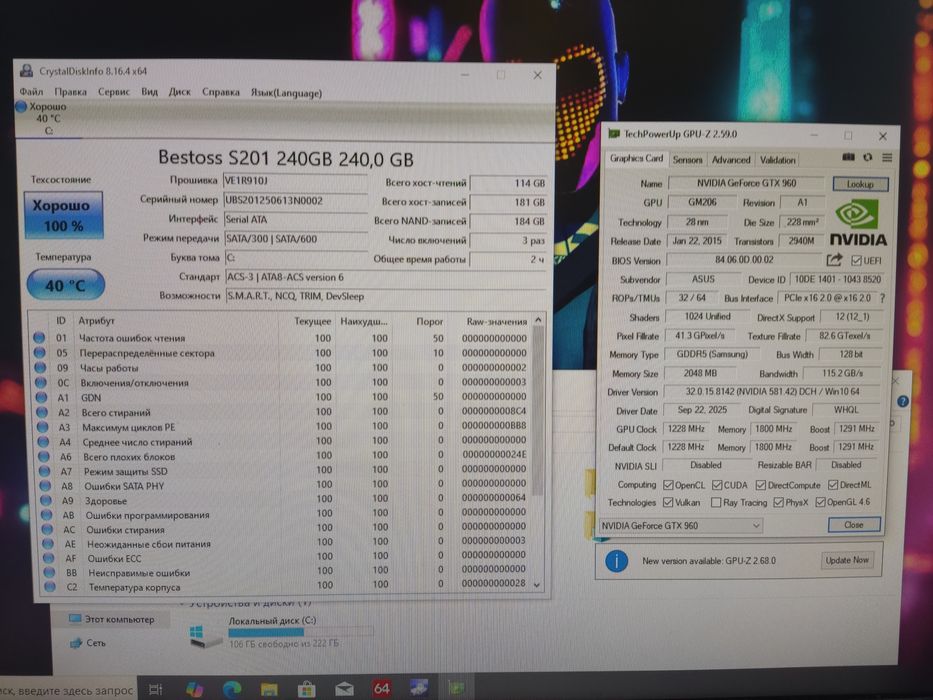This screenshot has height=700, width=933.
Task: Select the Здоровье attribute row
Action: click(284, 500)
